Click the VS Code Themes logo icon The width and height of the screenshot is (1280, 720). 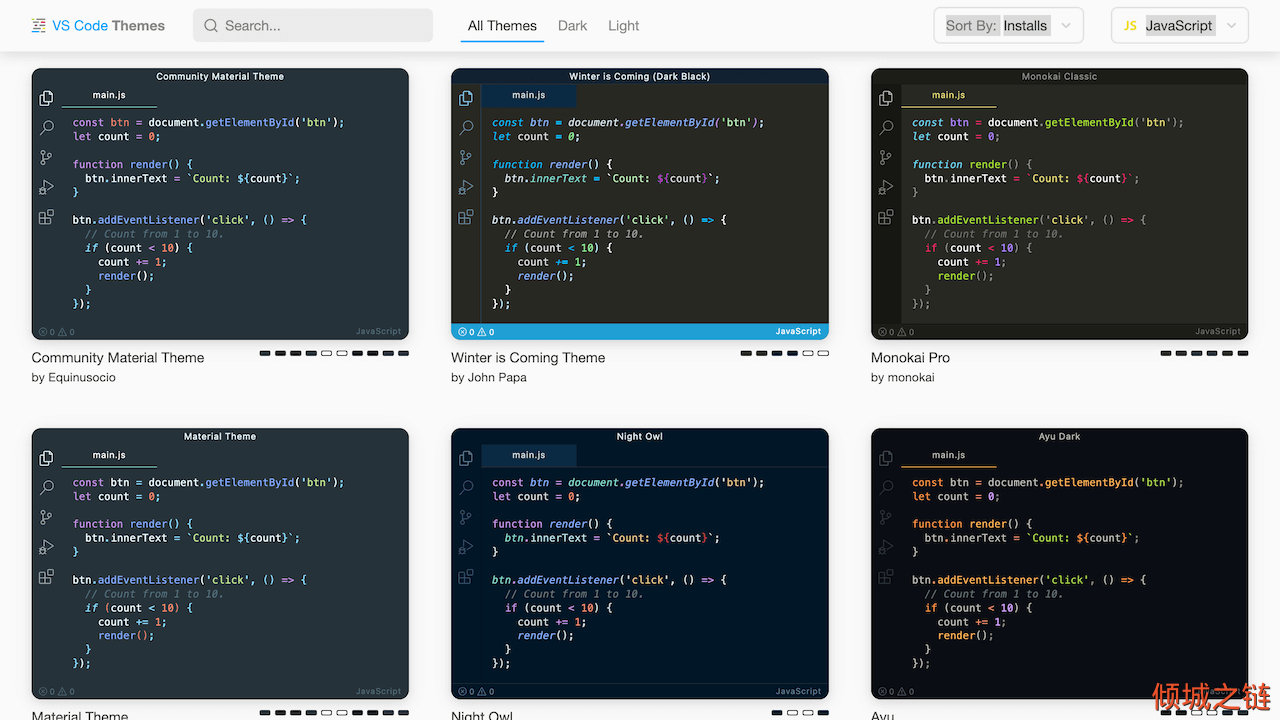(x=39, y=26)
